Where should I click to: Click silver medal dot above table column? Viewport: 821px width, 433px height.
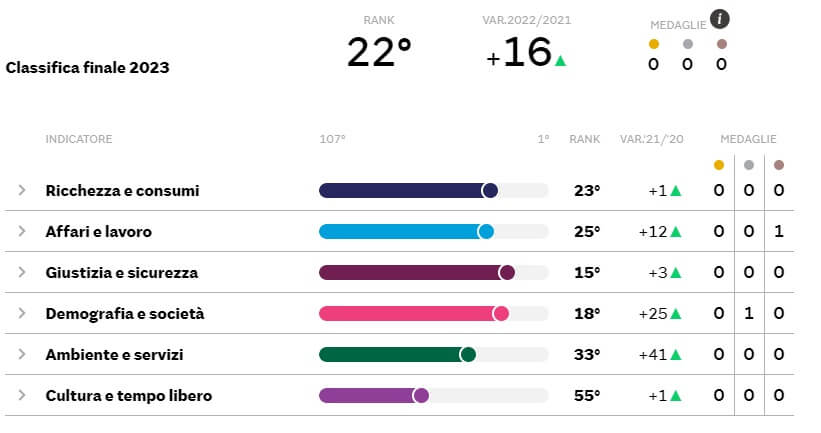(749, 165)
